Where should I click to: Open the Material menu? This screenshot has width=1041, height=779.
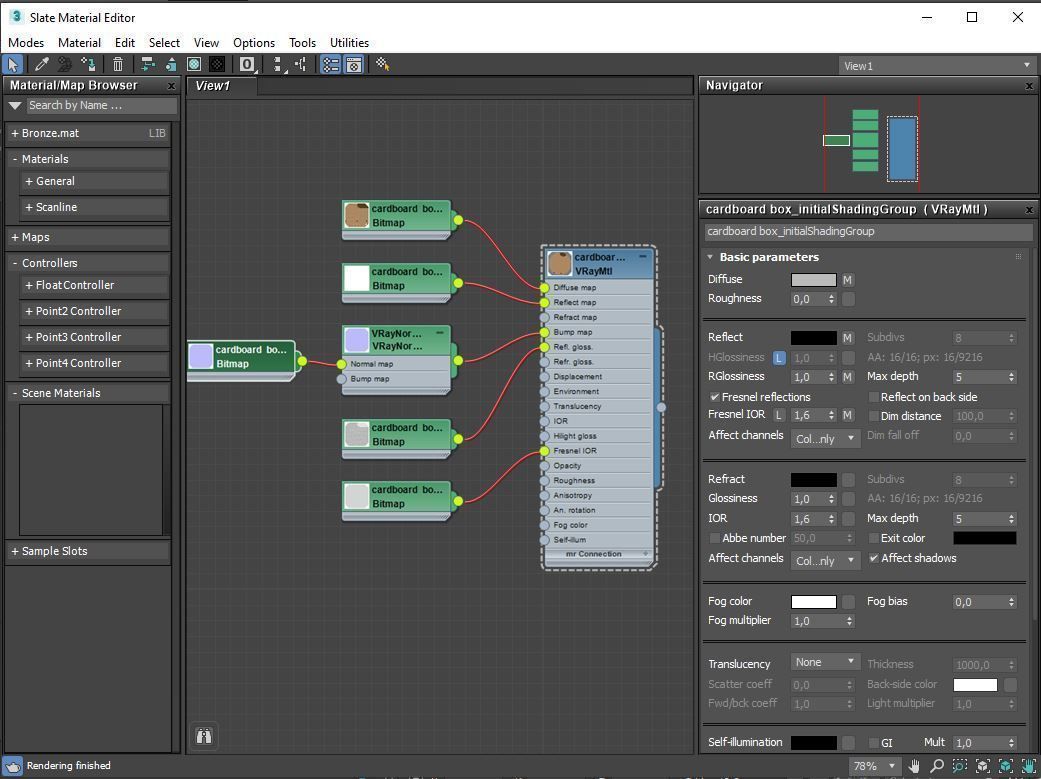(79, 43)
